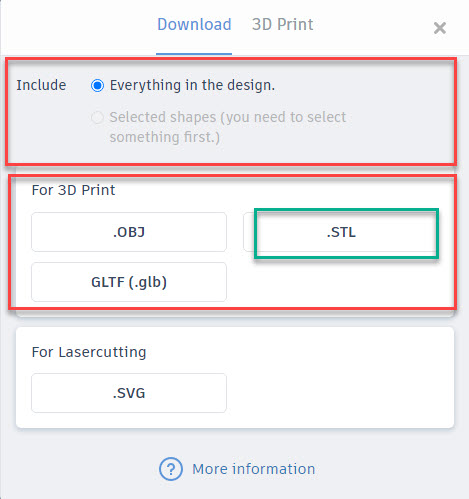
Task: Click the 'For Lasercutting' heading
Action: coord(89,352)
